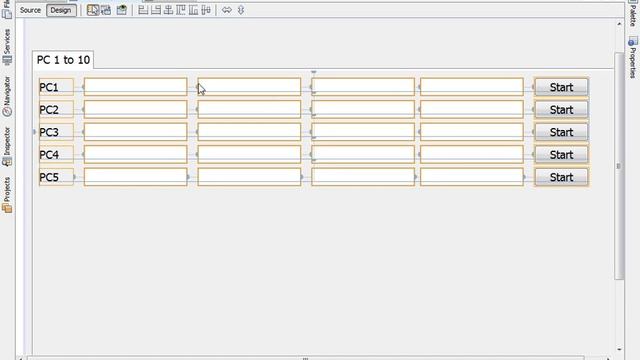Click the Start button in PC3 row
This screenshot has height=360, width=640.
coord(561,132)
